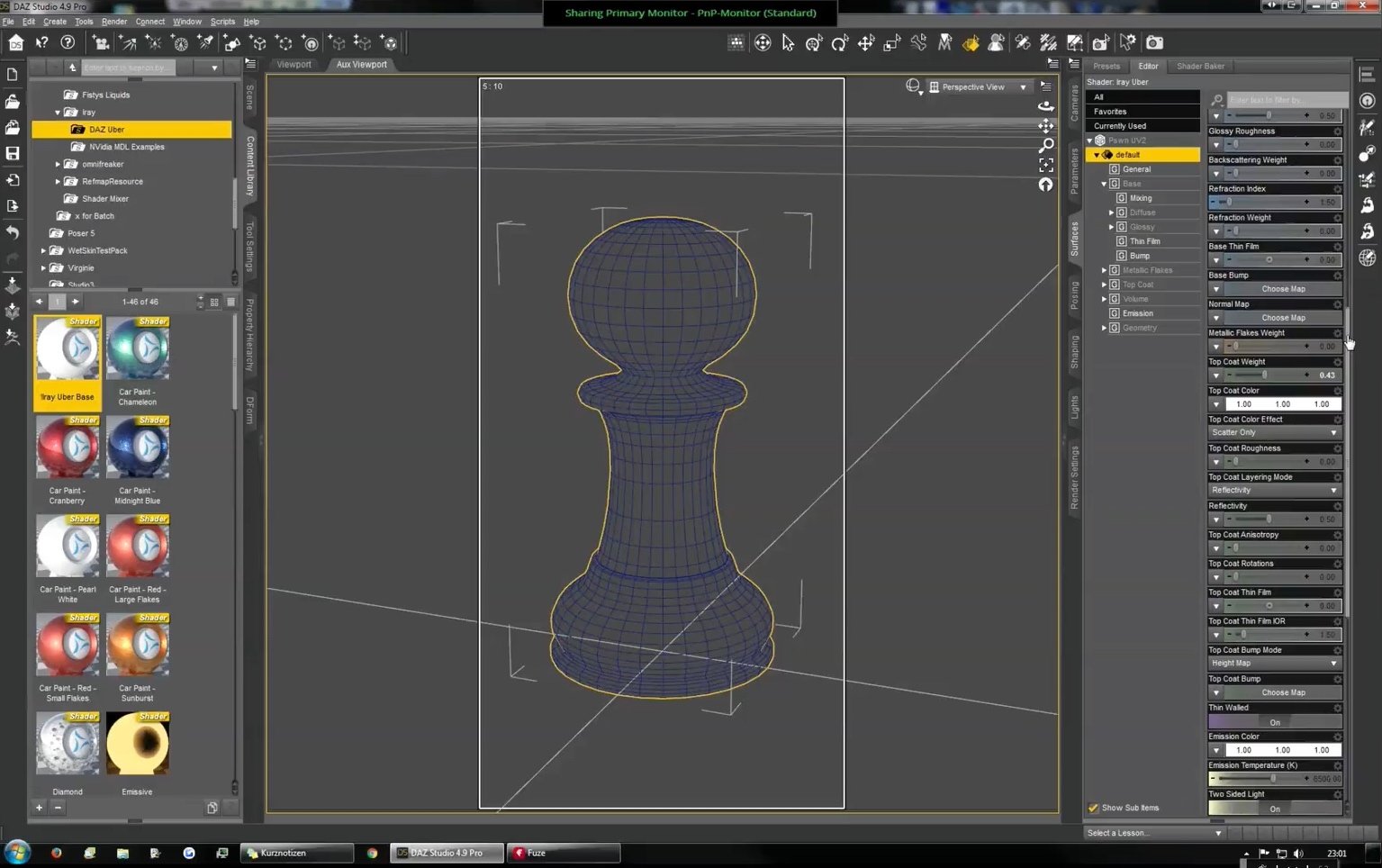Screen dimensions: 1382x868
Task: Select the Favorites filter
Action: pos(1142,112)
